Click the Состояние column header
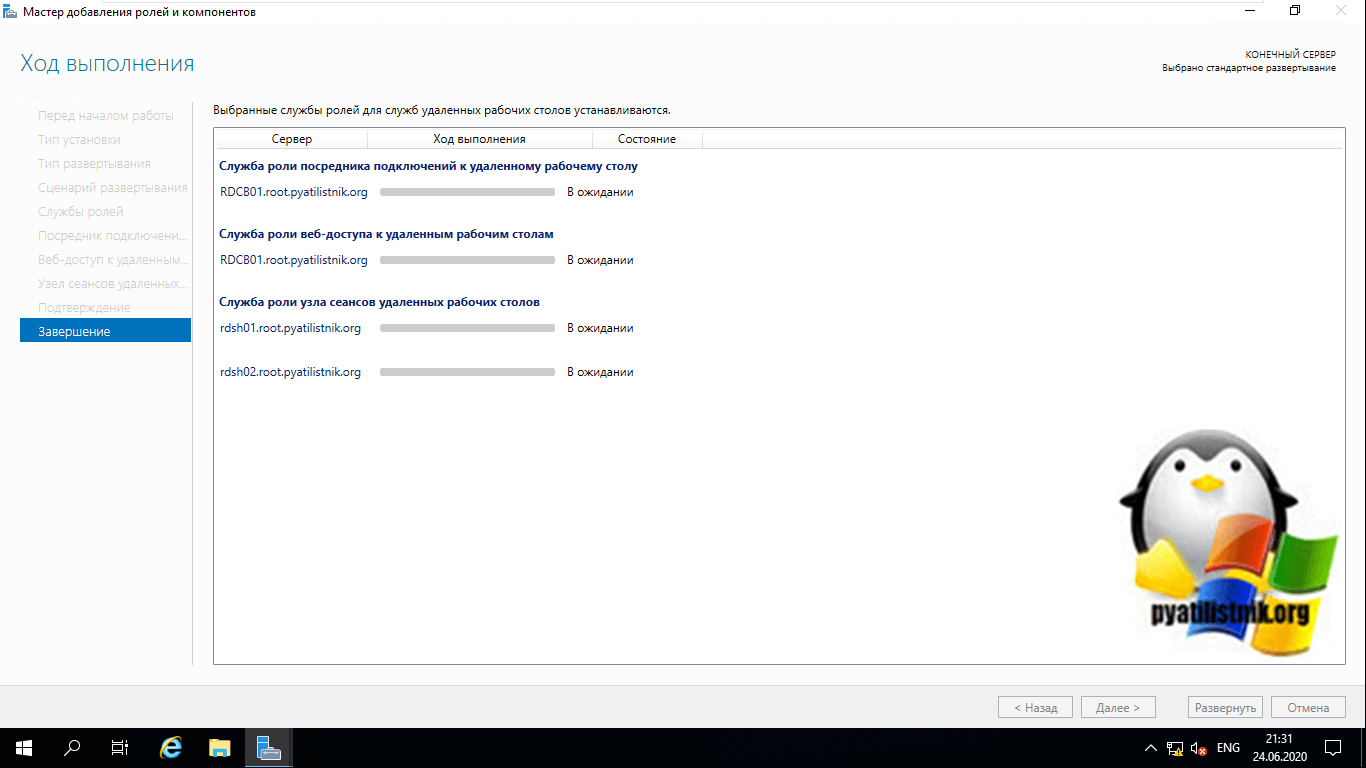Viewport: 1366px width, 768px height. [x=647, y=139]
